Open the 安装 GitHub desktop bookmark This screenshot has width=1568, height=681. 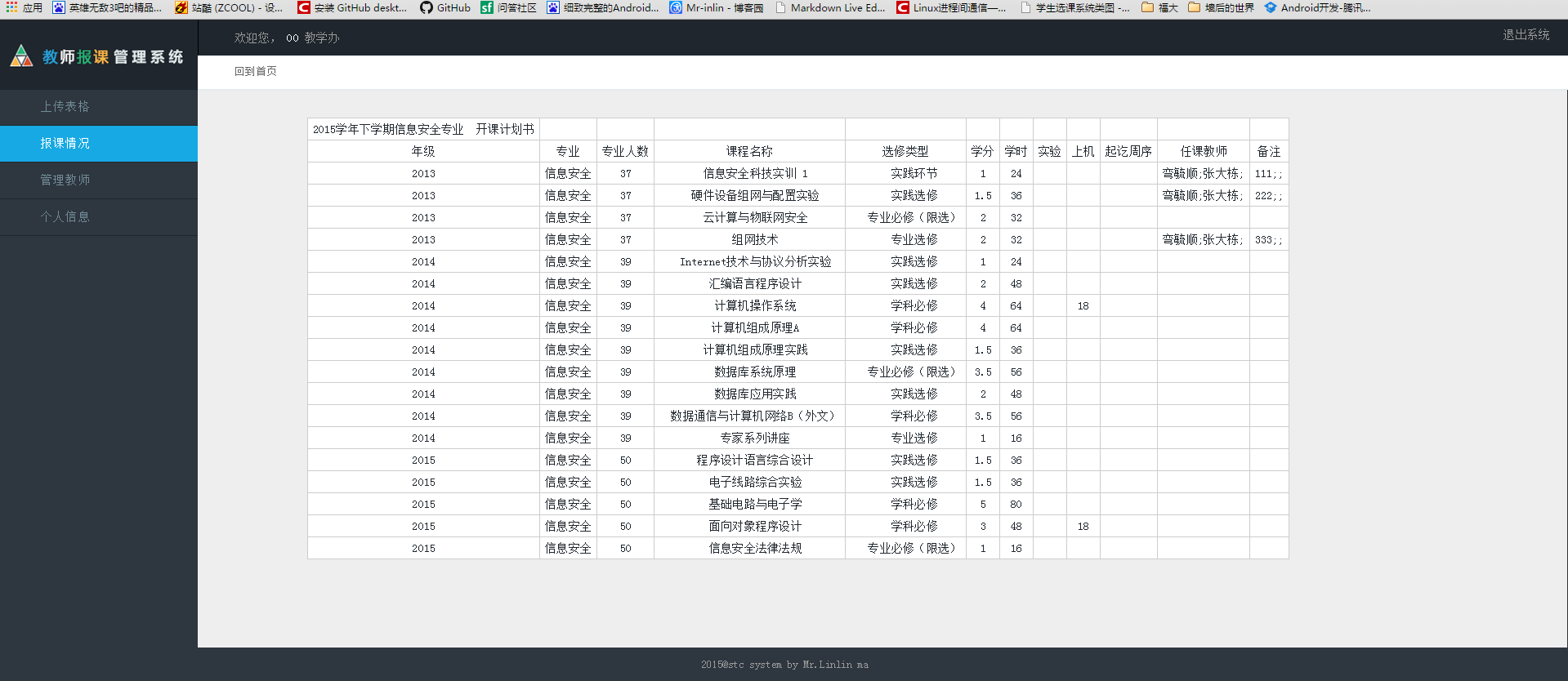352,7
